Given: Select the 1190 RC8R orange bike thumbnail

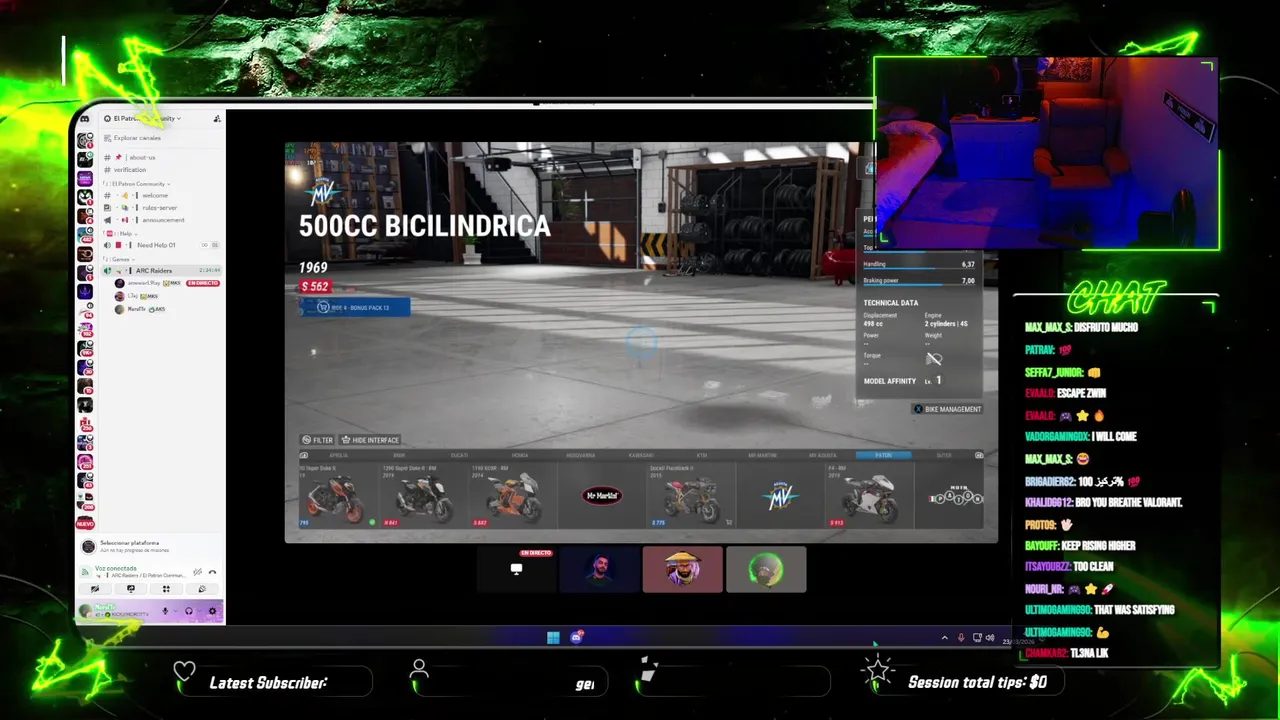Looking at the screenshot, I should pos(512,495).
